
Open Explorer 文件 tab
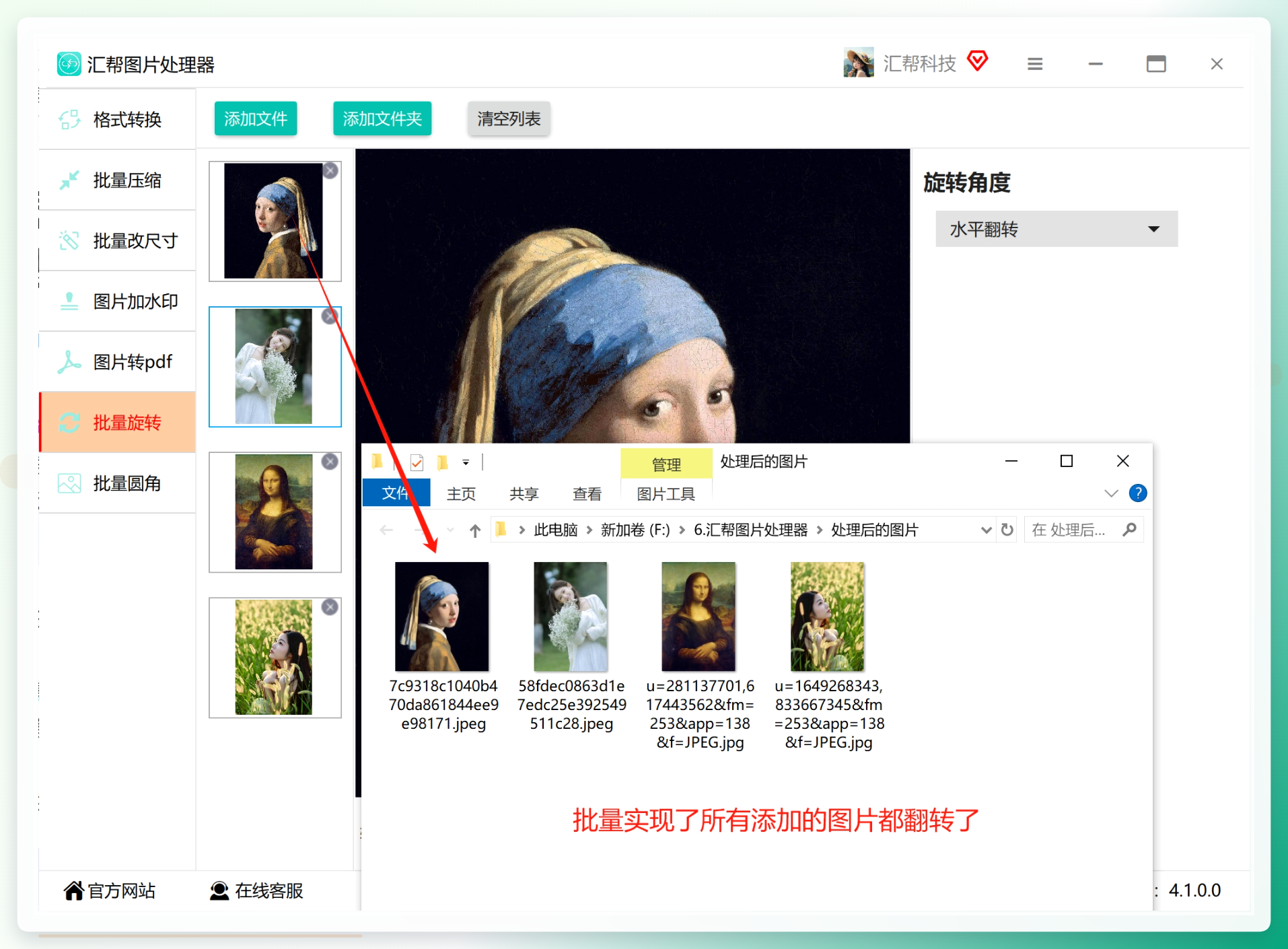click(396, 493)
